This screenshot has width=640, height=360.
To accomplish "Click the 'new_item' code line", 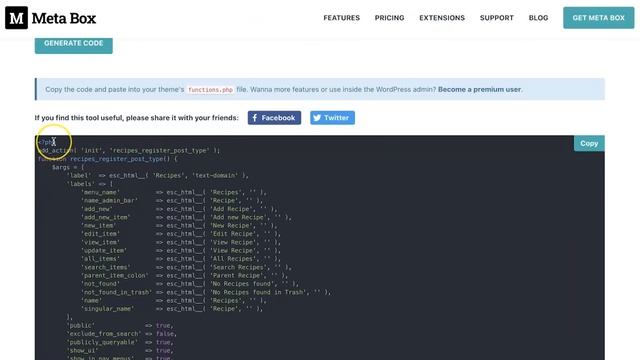I will pyautogui.click(x=179, y=226).
